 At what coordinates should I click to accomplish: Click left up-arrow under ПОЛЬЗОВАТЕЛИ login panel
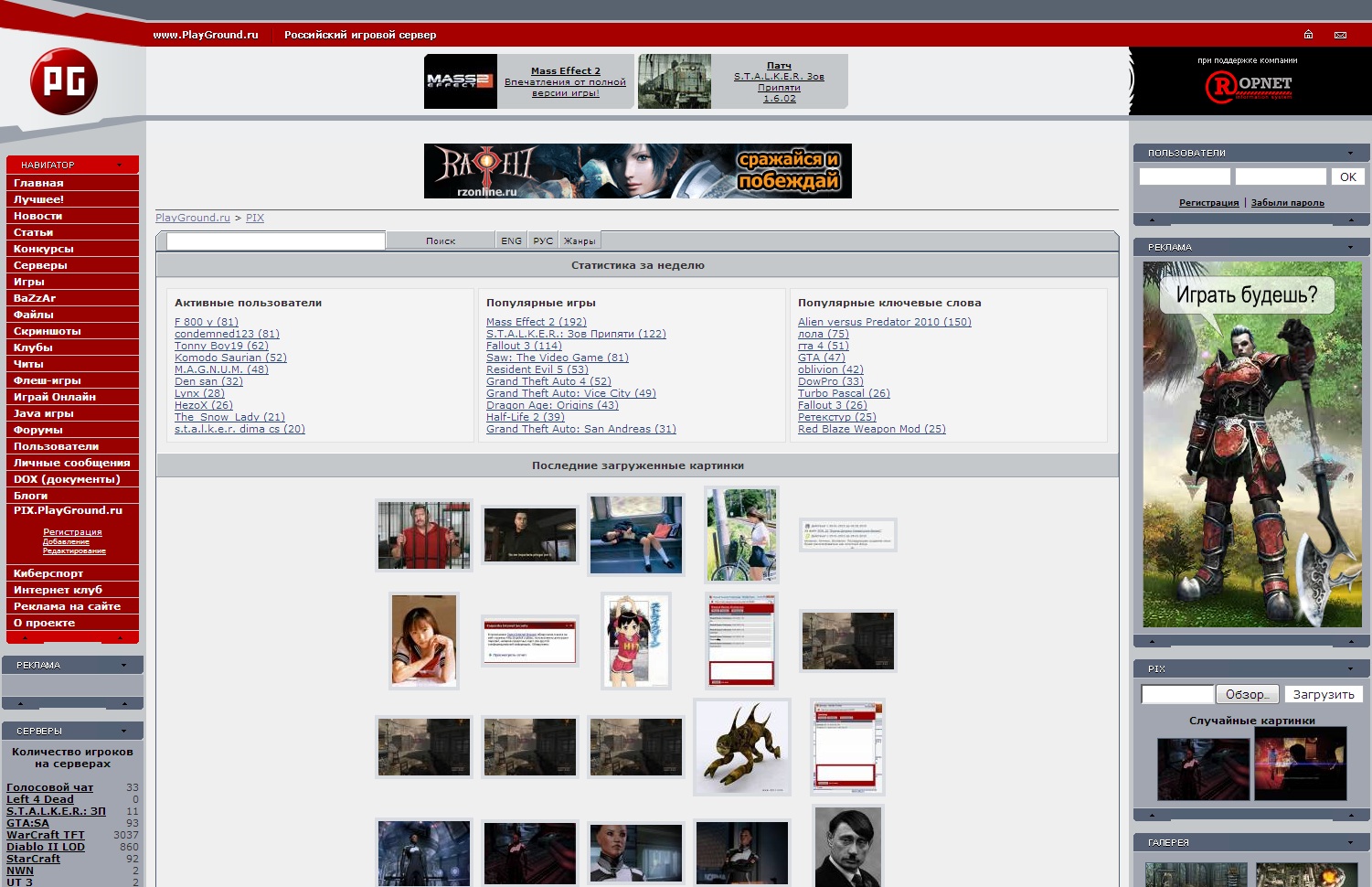tap(1152, 219)
